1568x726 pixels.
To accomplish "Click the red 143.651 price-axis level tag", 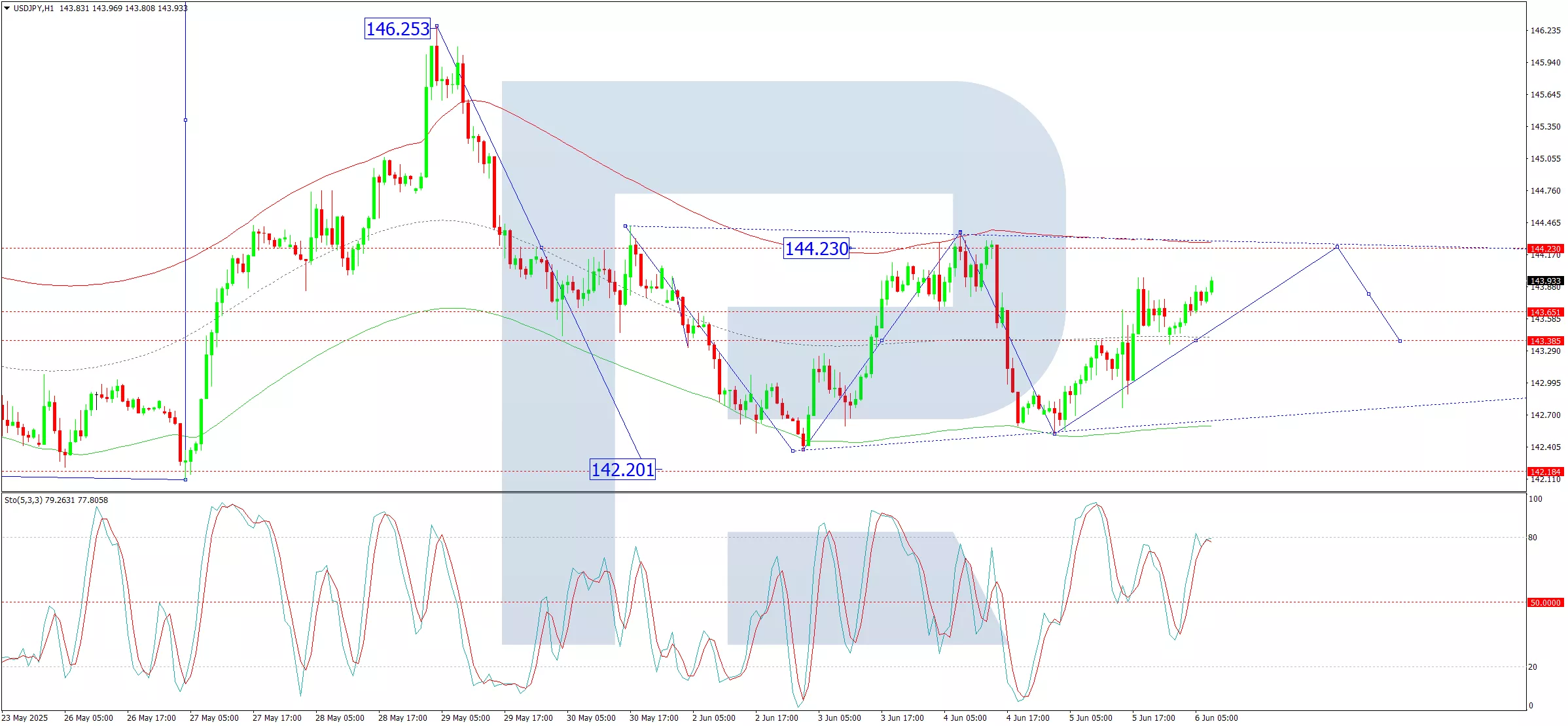I will point(1545,312).
